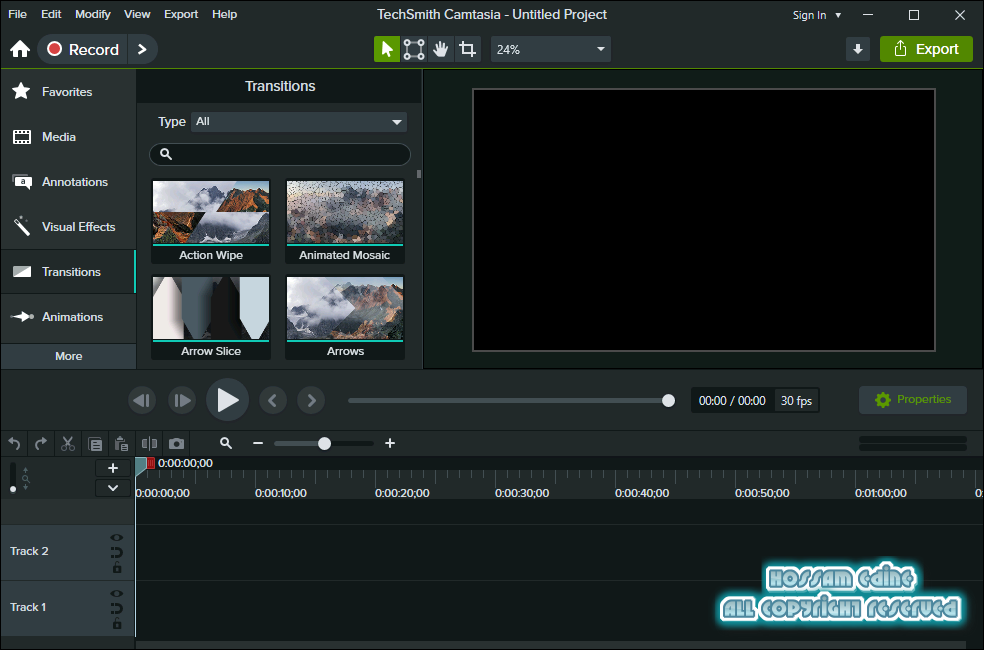Select the Pan hand tool
This screenshot has width=984, height=650.
[x=441, y=49]
